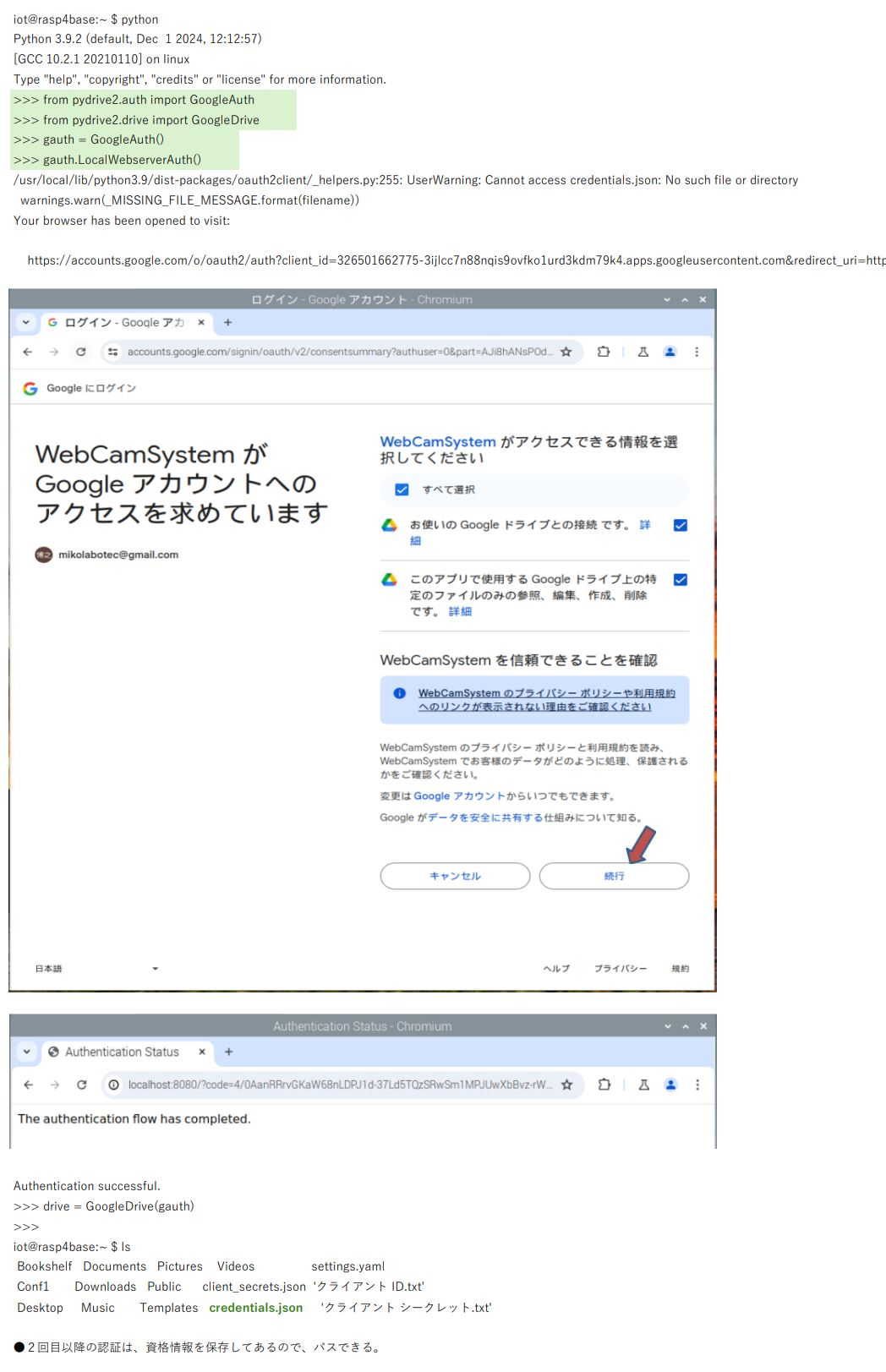
Task: Open the Google アカウント link
Action: [459, 795]
